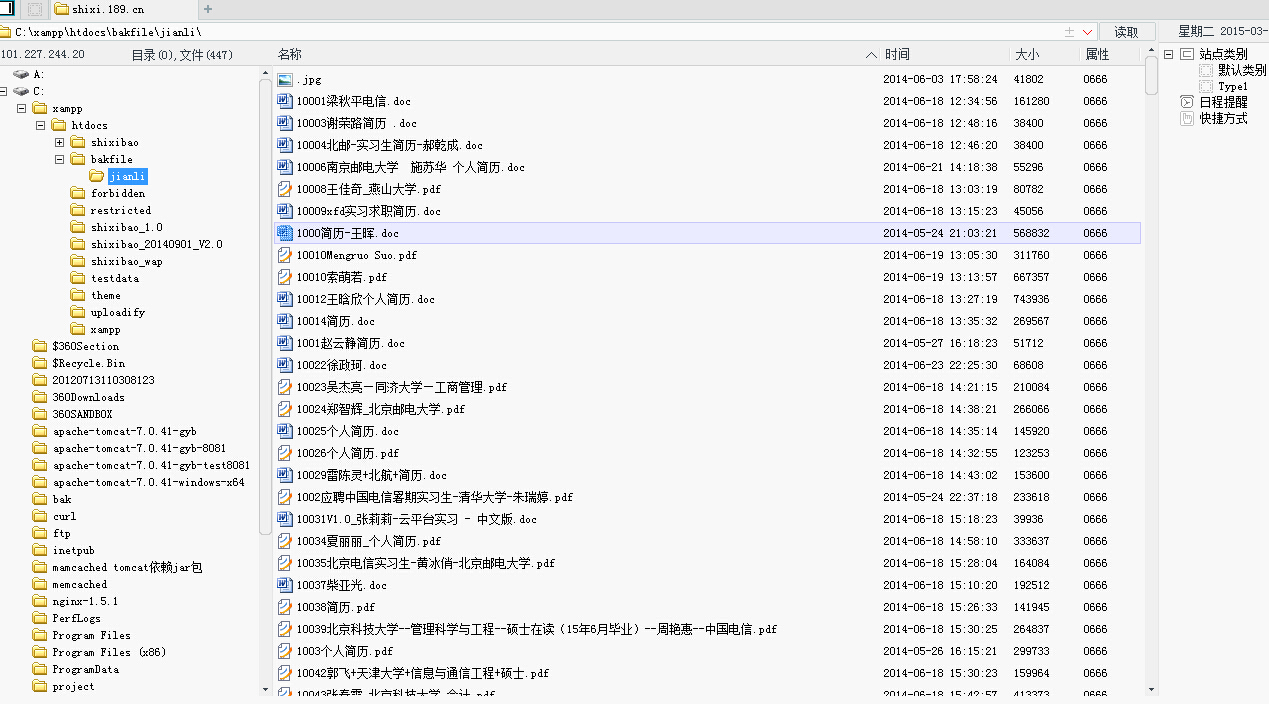This screenshot has height=704, width=1269.
Task: Select the forbidden folder
Action: [x=117, y=193]
